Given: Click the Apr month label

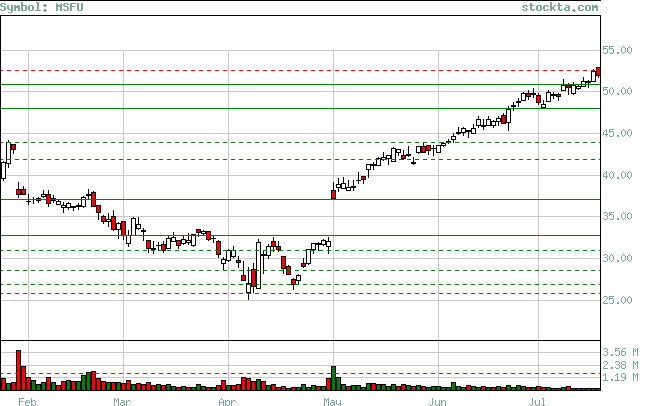Looking at the screenshot, I should pos(227,402).
